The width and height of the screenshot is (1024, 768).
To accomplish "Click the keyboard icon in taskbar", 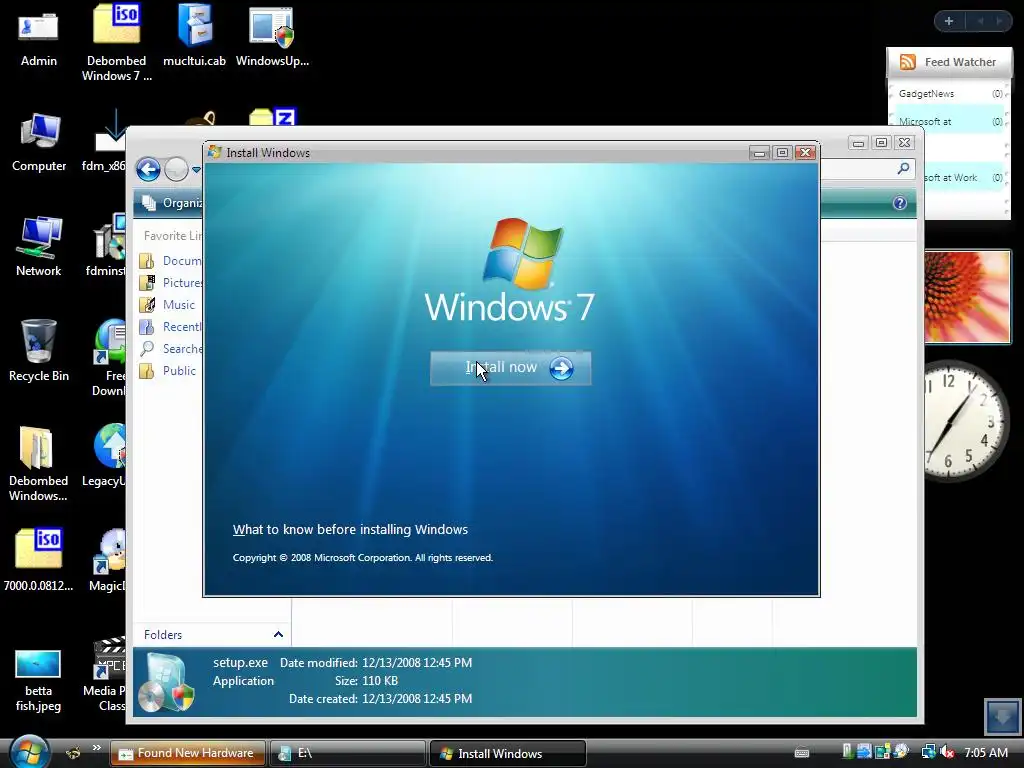I will 801,753.
